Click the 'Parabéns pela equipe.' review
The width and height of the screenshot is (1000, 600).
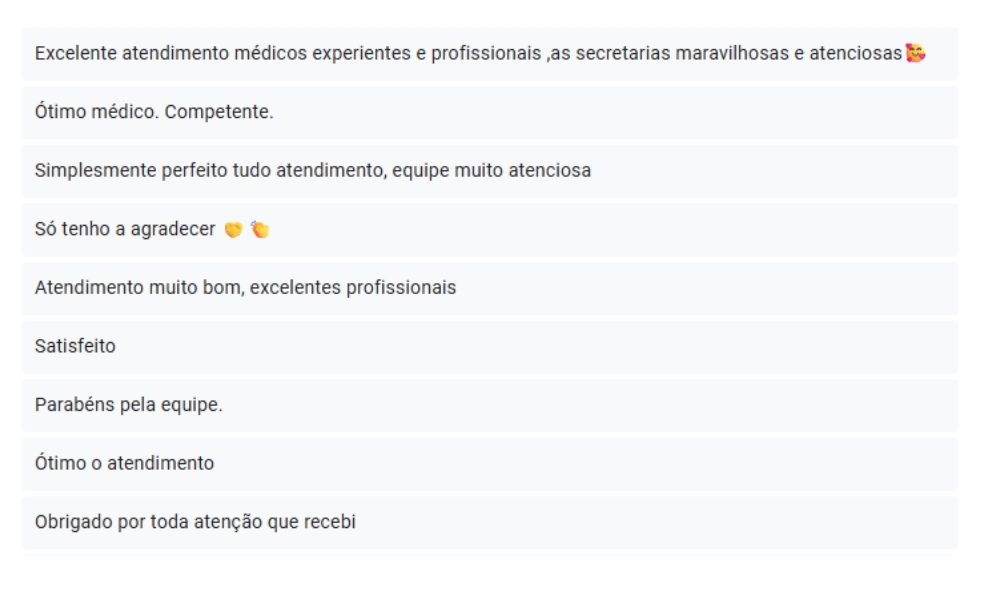pos(490,406)
